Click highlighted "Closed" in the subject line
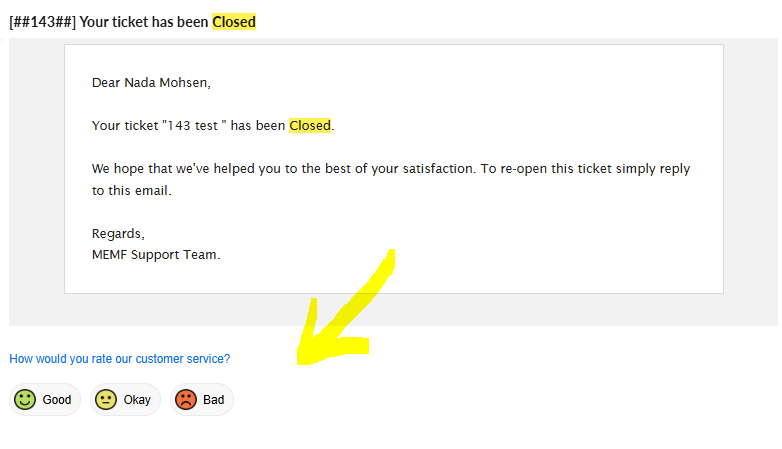This screenshot has height=449, width=782. (x=234, y=22)
